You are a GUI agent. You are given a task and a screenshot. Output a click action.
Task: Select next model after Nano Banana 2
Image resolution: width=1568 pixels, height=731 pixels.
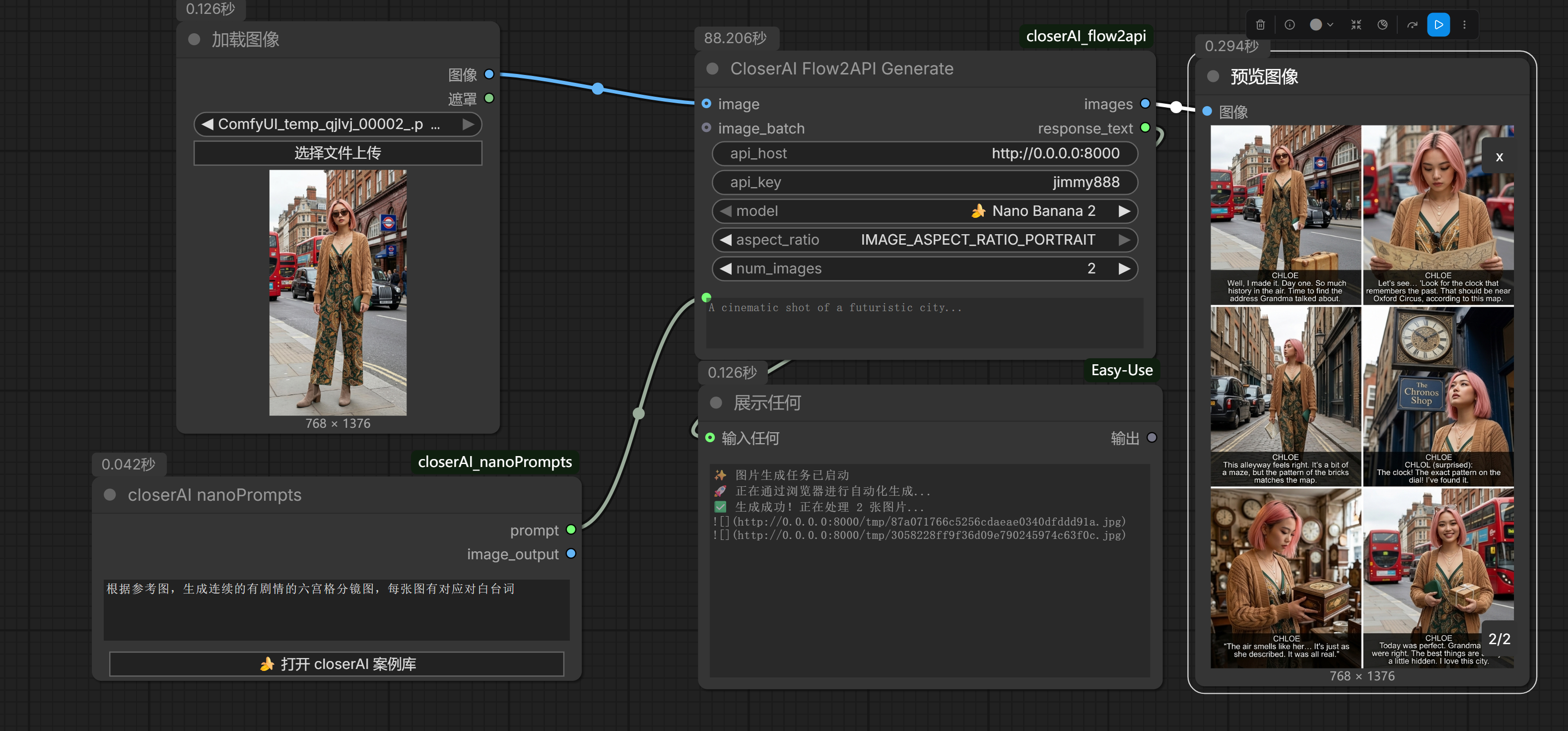point(1124,211)
